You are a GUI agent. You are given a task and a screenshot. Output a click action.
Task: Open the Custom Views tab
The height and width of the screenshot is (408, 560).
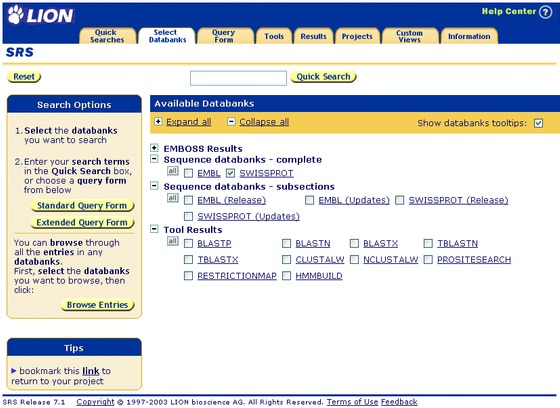click(410, 36)
